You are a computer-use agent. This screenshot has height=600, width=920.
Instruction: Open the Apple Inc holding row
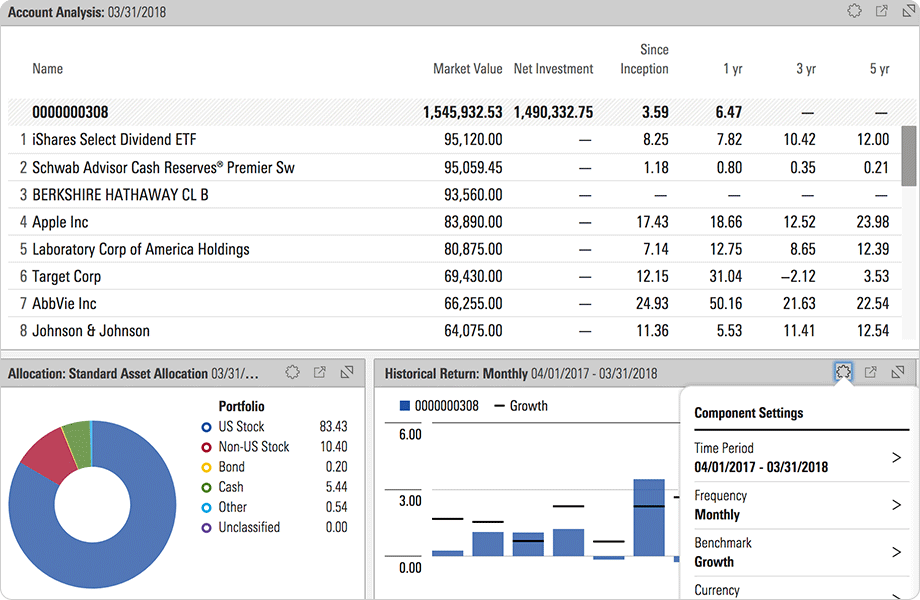pyautogui.click(x=60, y=222)
